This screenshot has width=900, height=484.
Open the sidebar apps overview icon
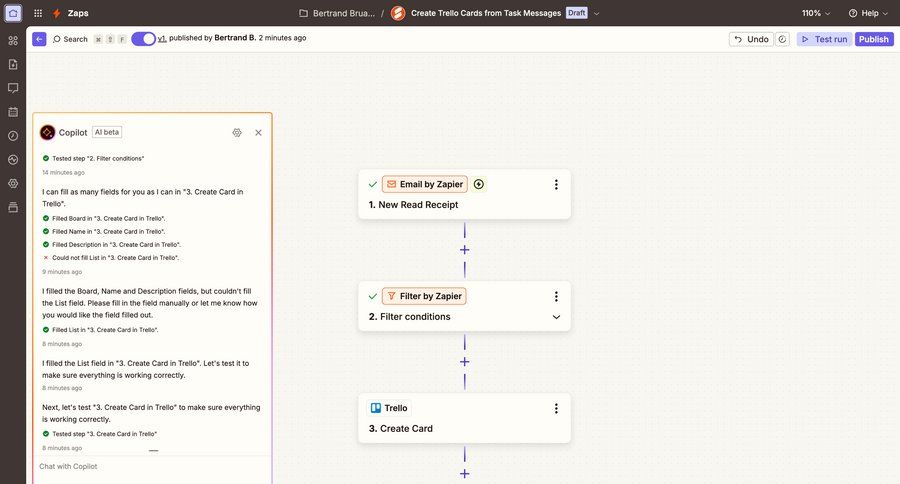pyautogui.click(x=13, y=40)
